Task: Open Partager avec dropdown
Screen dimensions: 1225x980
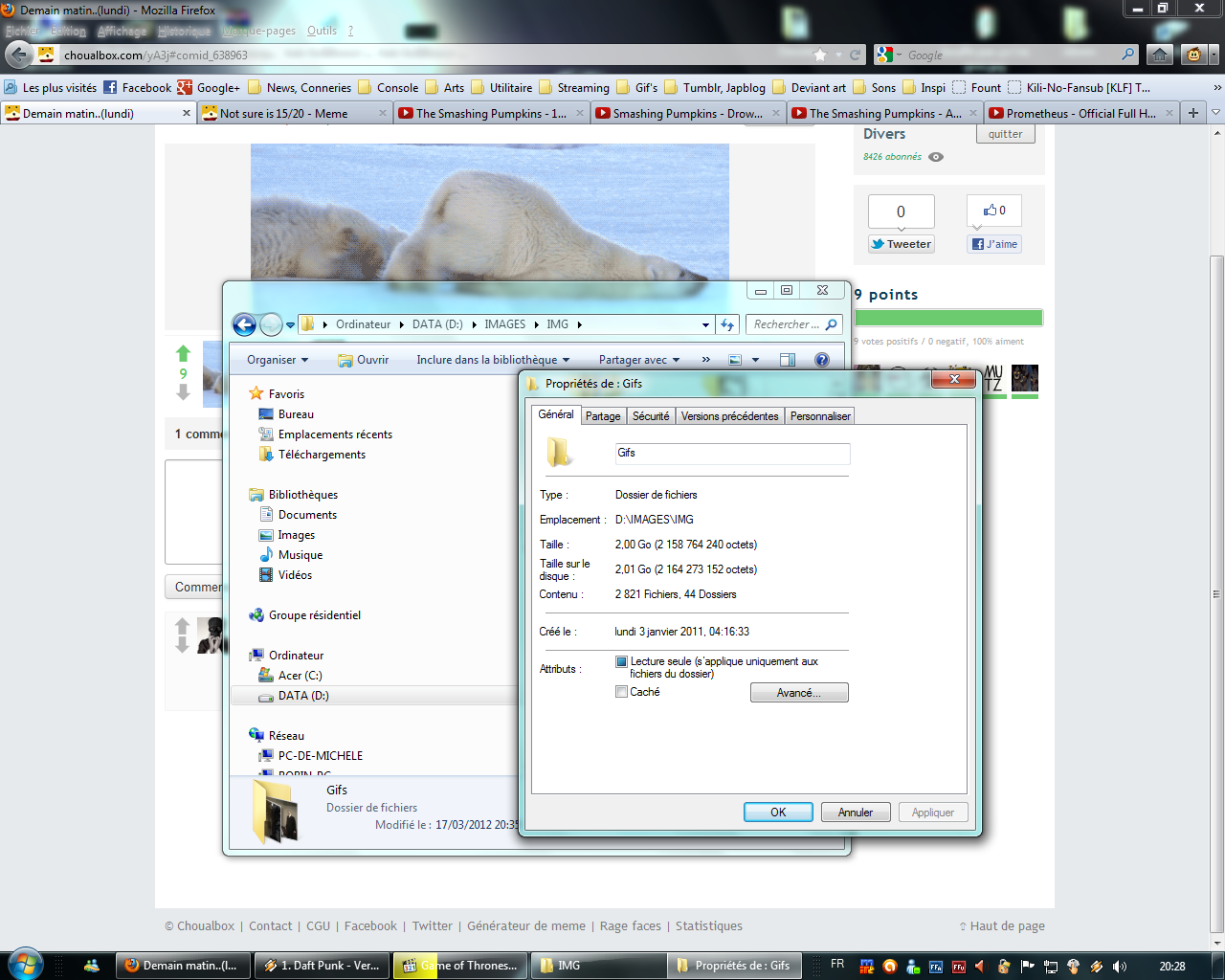Action: (x=639, y=360)
